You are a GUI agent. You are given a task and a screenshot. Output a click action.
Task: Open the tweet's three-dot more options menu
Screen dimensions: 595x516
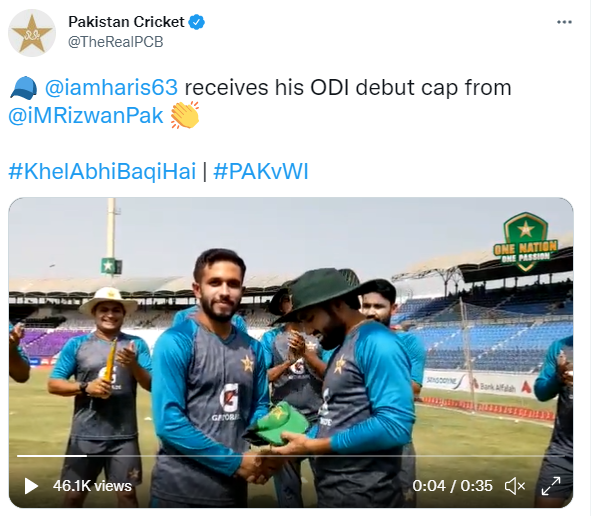(564, 22)
